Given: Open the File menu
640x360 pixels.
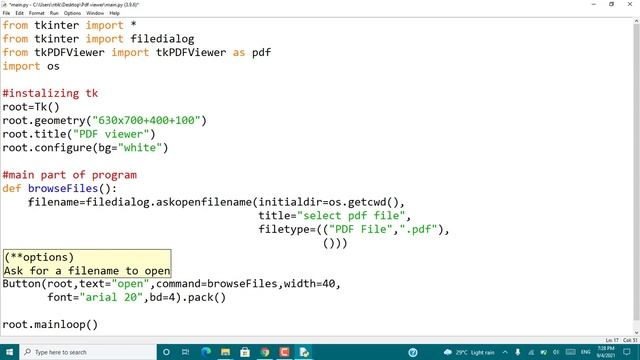Looking at the screenshot, I should [6, 13].
